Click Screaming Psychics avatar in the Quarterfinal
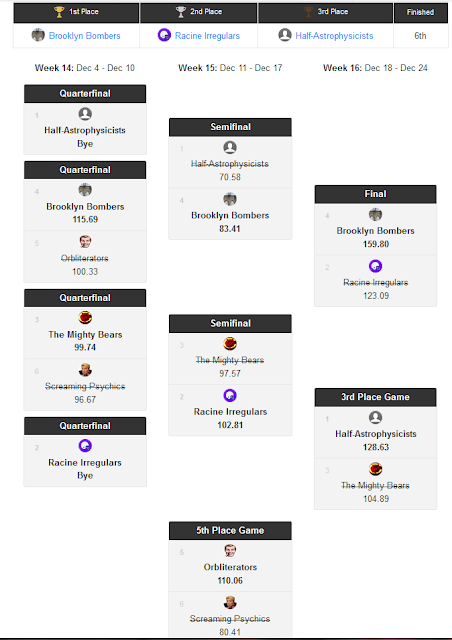 (85, 370)
